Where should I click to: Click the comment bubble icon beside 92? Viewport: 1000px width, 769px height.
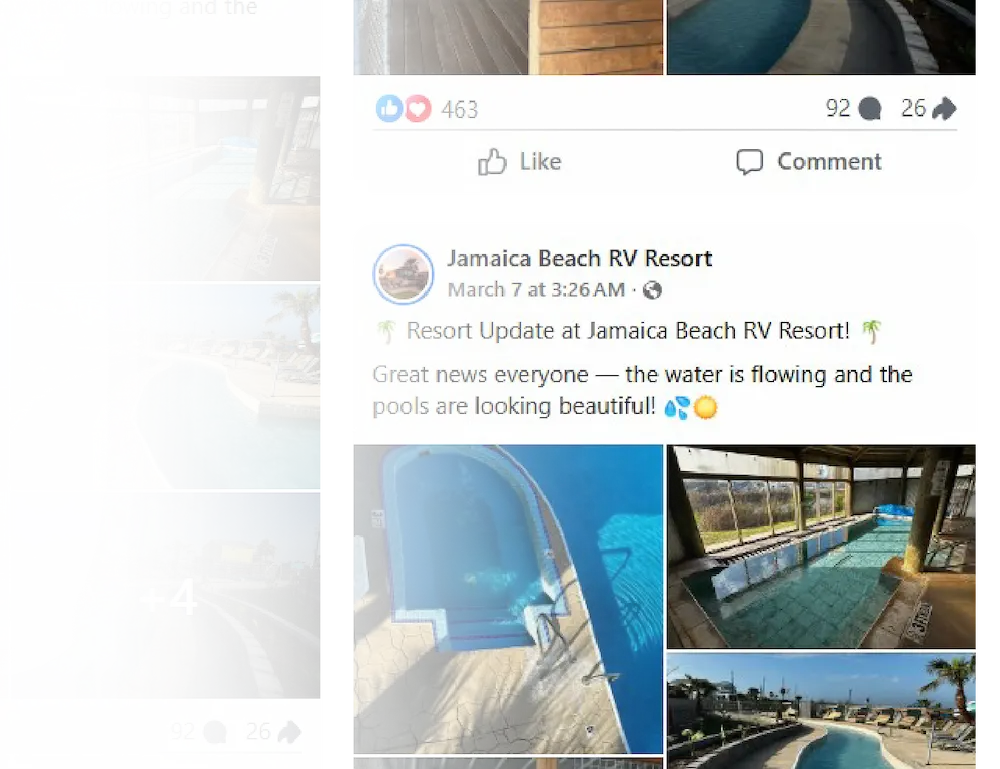[x=870, y=109]
